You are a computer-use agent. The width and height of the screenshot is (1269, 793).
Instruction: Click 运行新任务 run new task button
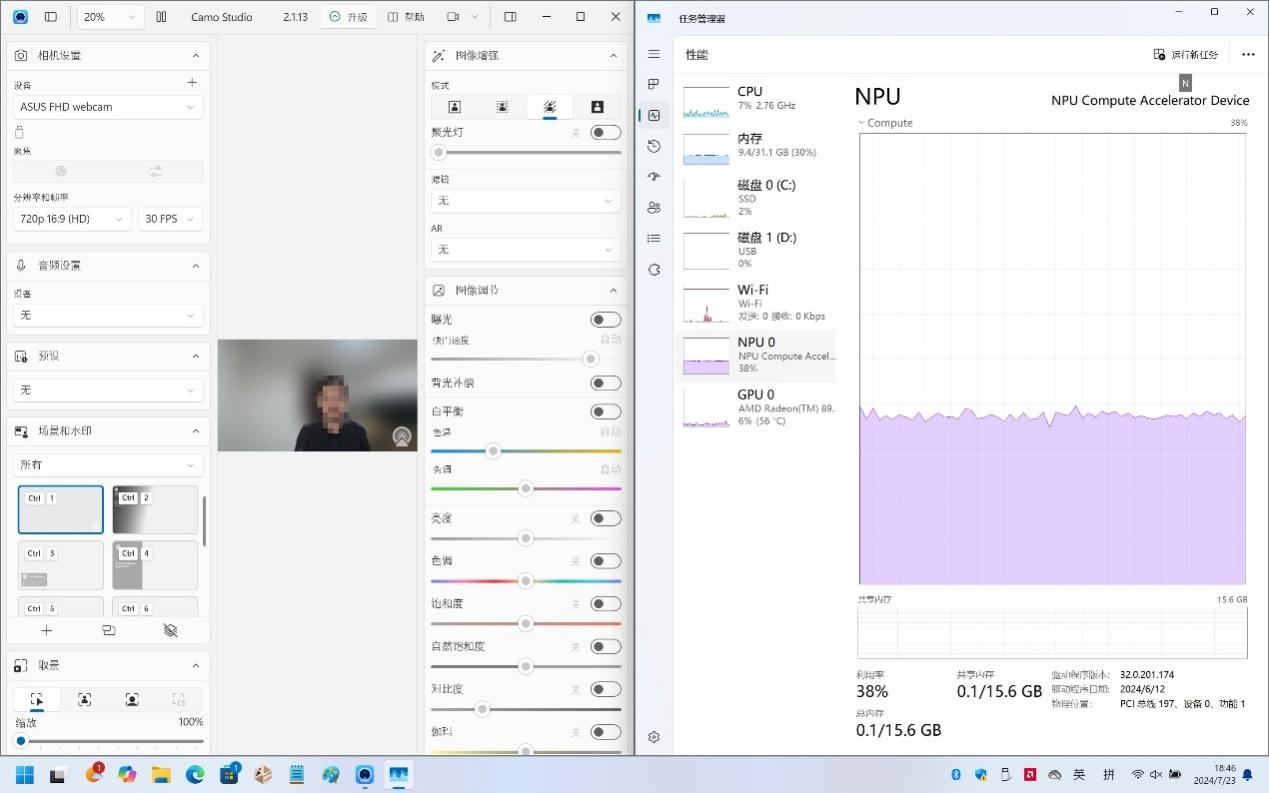[1186, 55]
